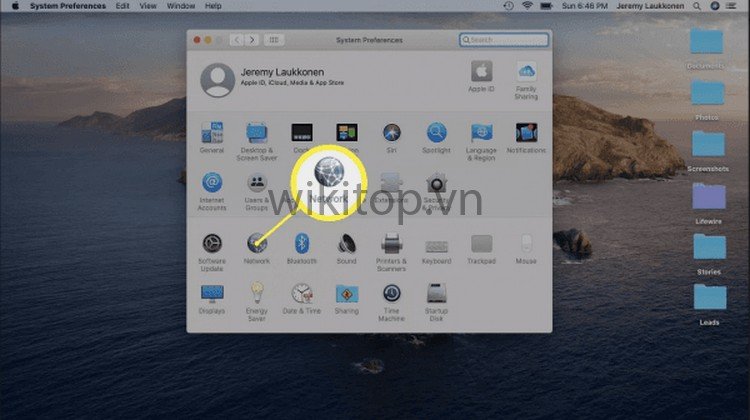Open the Window menu
The image size is (750, 420).
click(x=181, y=6)
